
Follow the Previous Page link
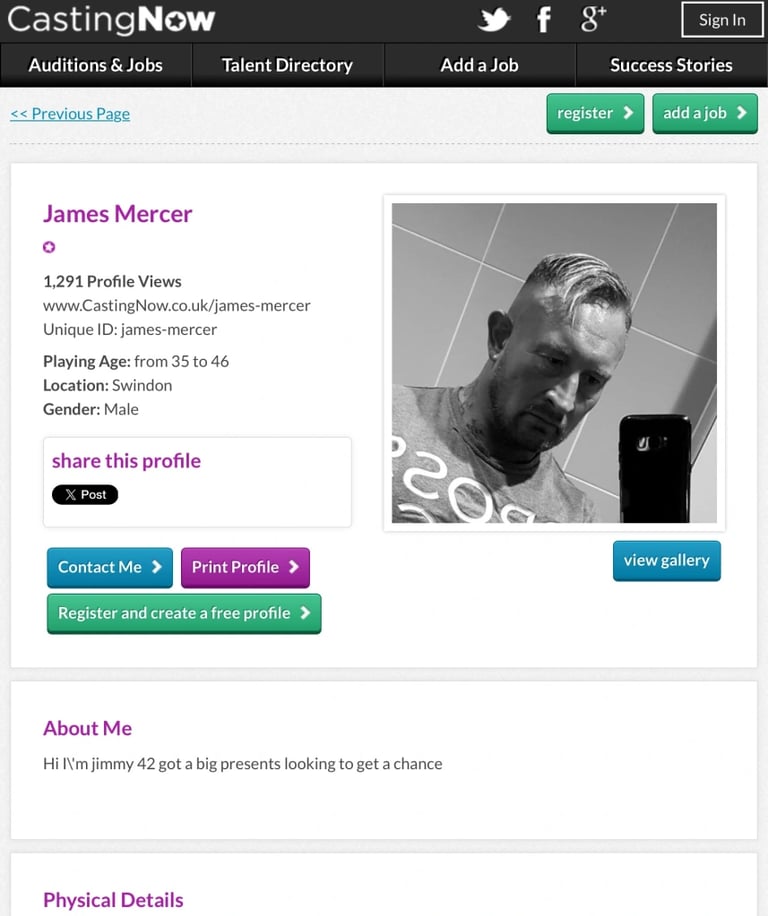point(70,113)
